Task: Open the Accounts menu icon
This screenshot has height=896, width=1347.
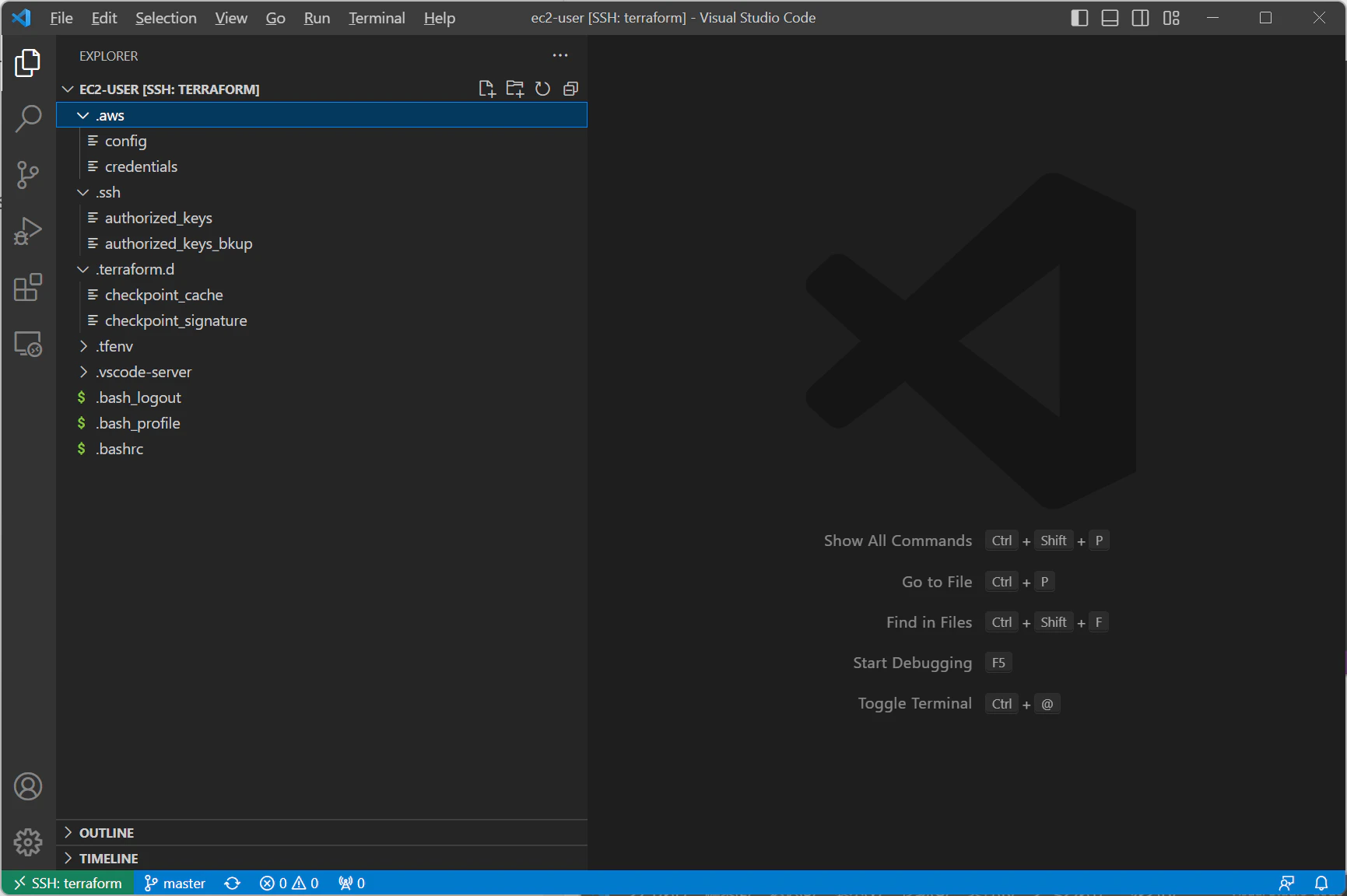Action: coord(28,786)
